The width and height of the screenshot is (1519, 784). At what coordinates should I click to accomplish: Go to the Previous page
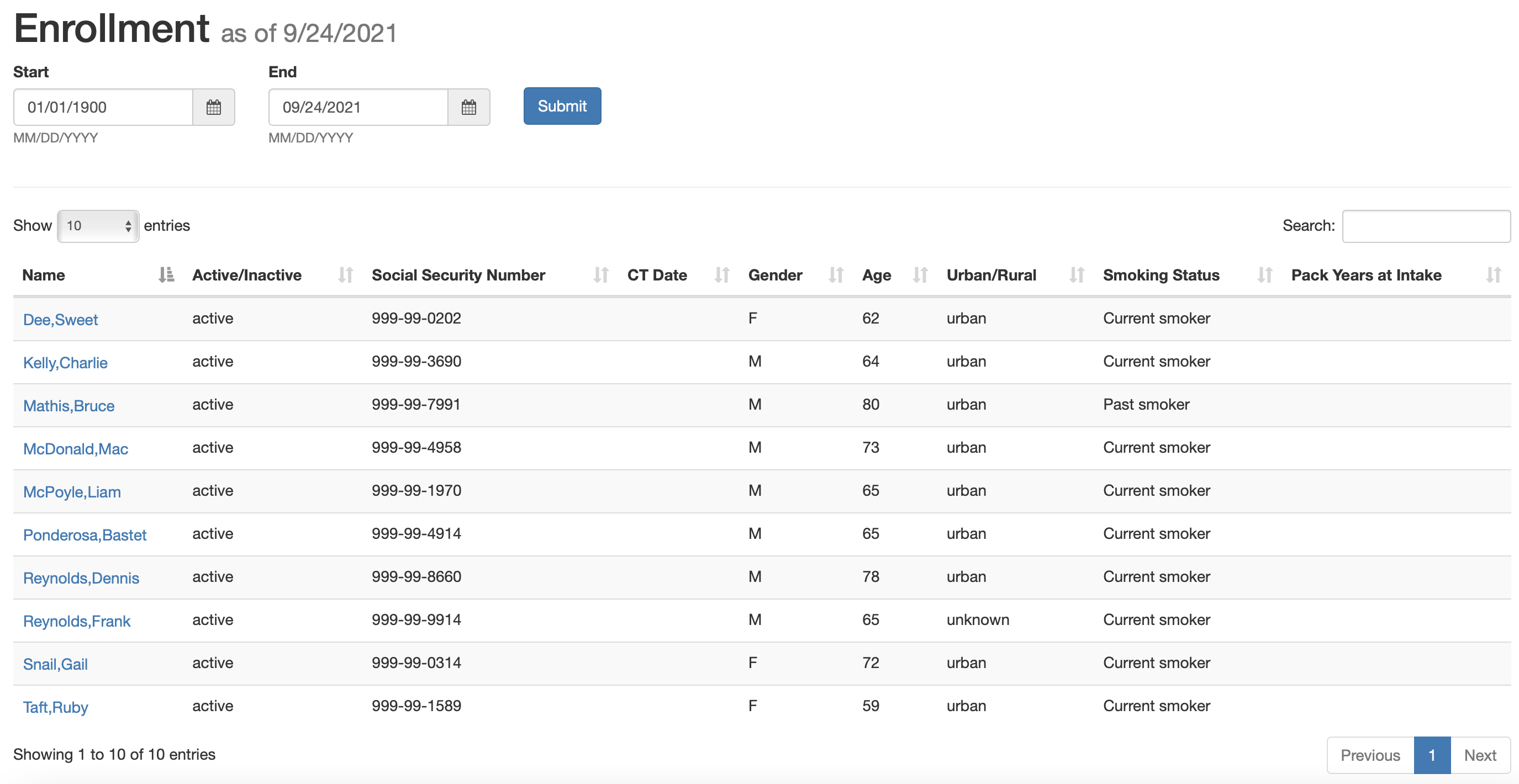click(1370, 756)
